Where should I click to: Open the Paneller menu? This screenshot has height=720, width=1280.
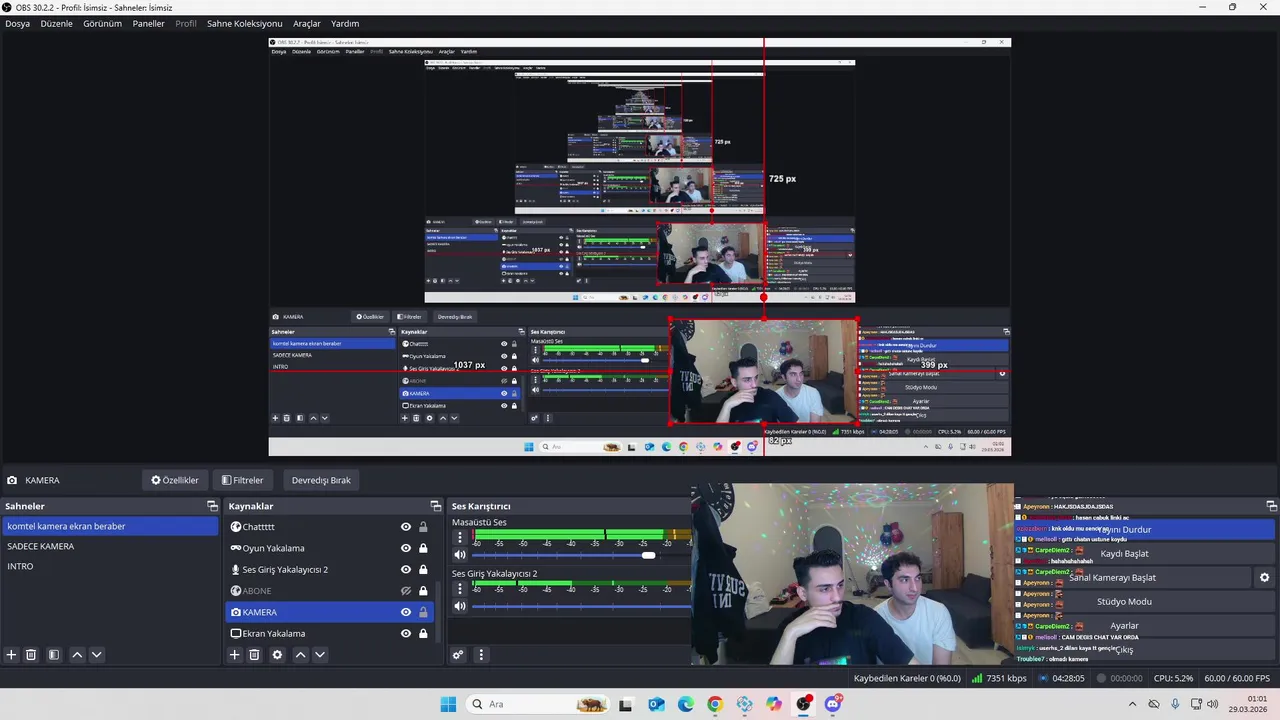point(148,23)
